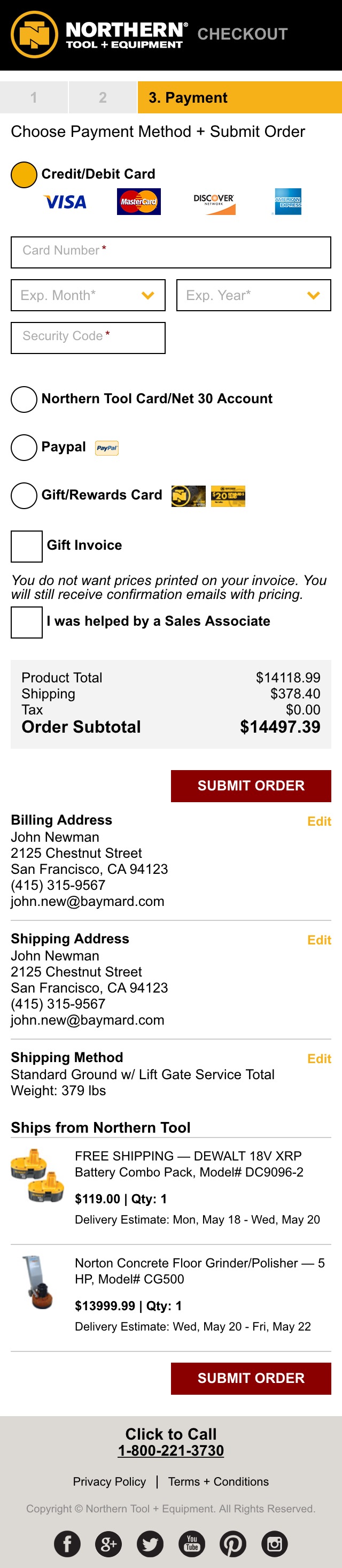Switch to checkout step 2 tab
This screenshot has height=1568, width=342.
(x=103, y=97)
